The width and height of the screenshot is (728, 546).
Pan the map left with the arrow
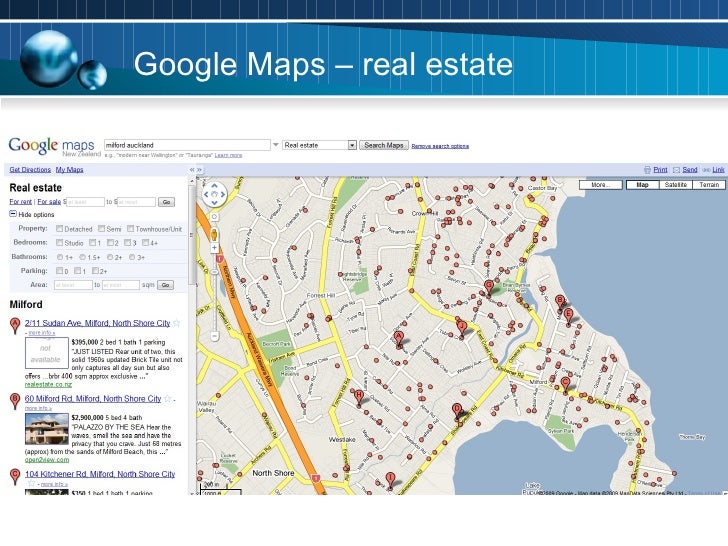(x=207, y=195)
